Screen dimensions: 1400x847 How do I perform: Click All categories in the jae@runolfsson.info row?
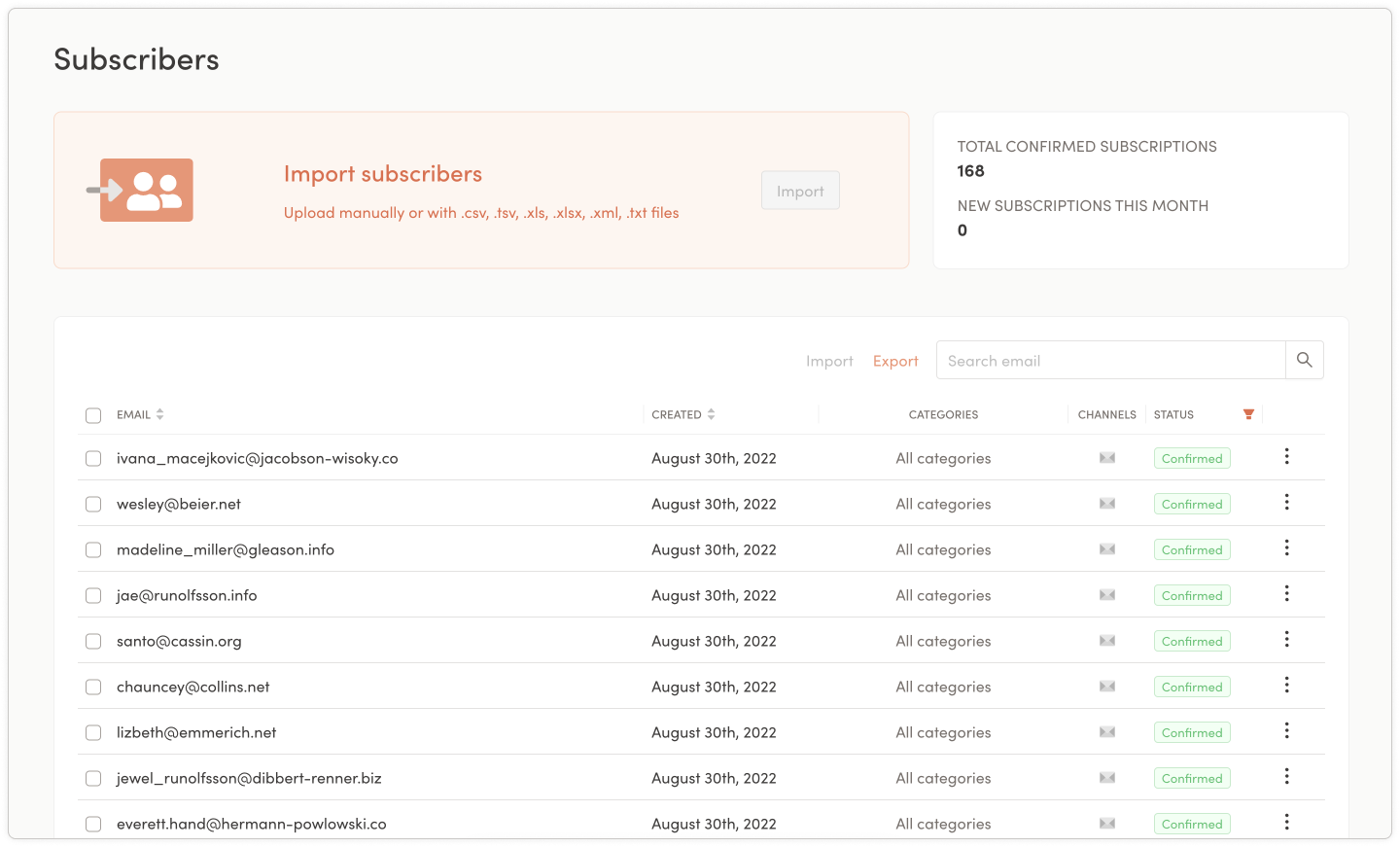[943, 595]
